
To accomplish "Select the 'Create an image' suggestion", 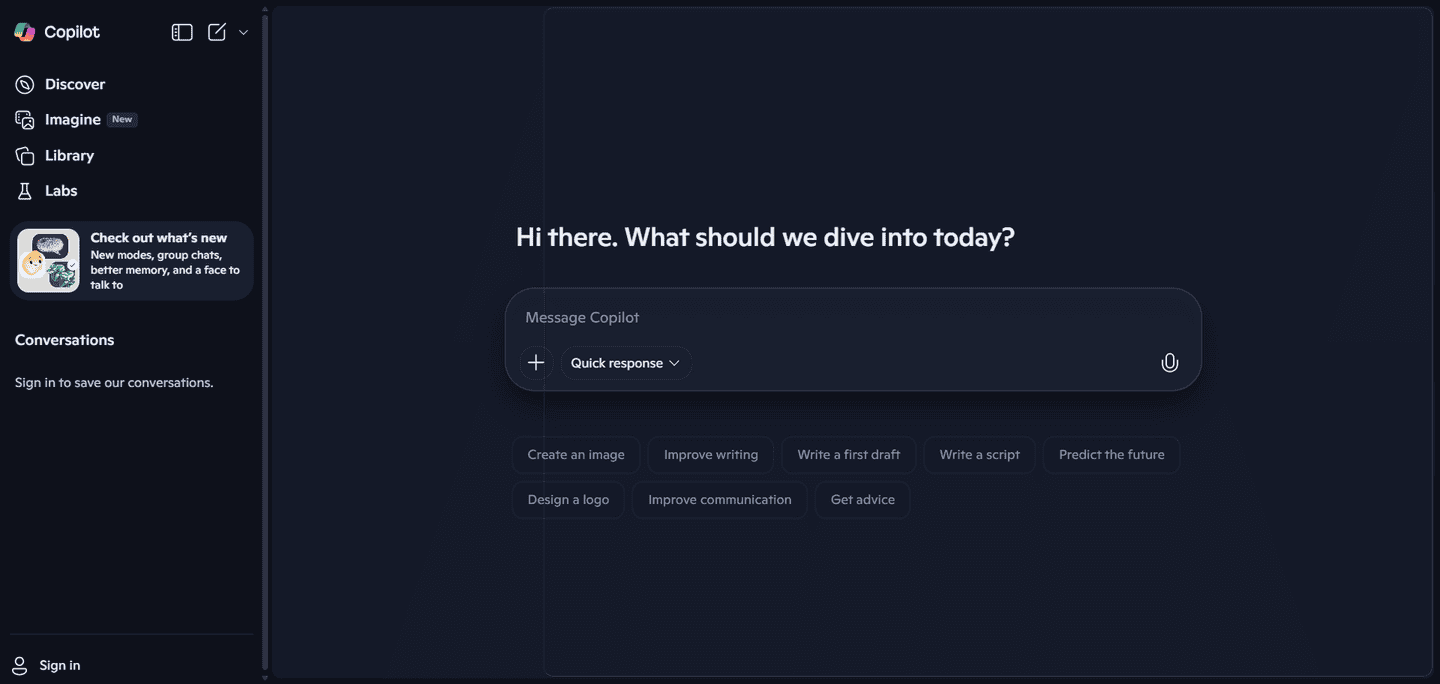I will point(576,455).
